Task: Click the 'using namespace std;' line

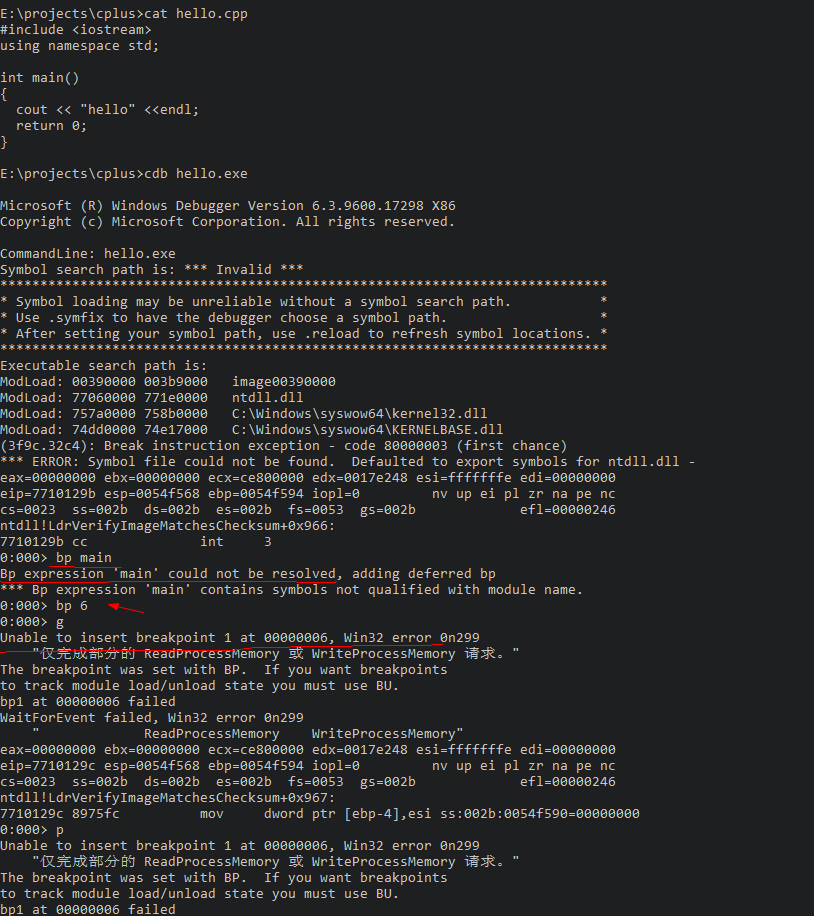Action: coord(80,46)
